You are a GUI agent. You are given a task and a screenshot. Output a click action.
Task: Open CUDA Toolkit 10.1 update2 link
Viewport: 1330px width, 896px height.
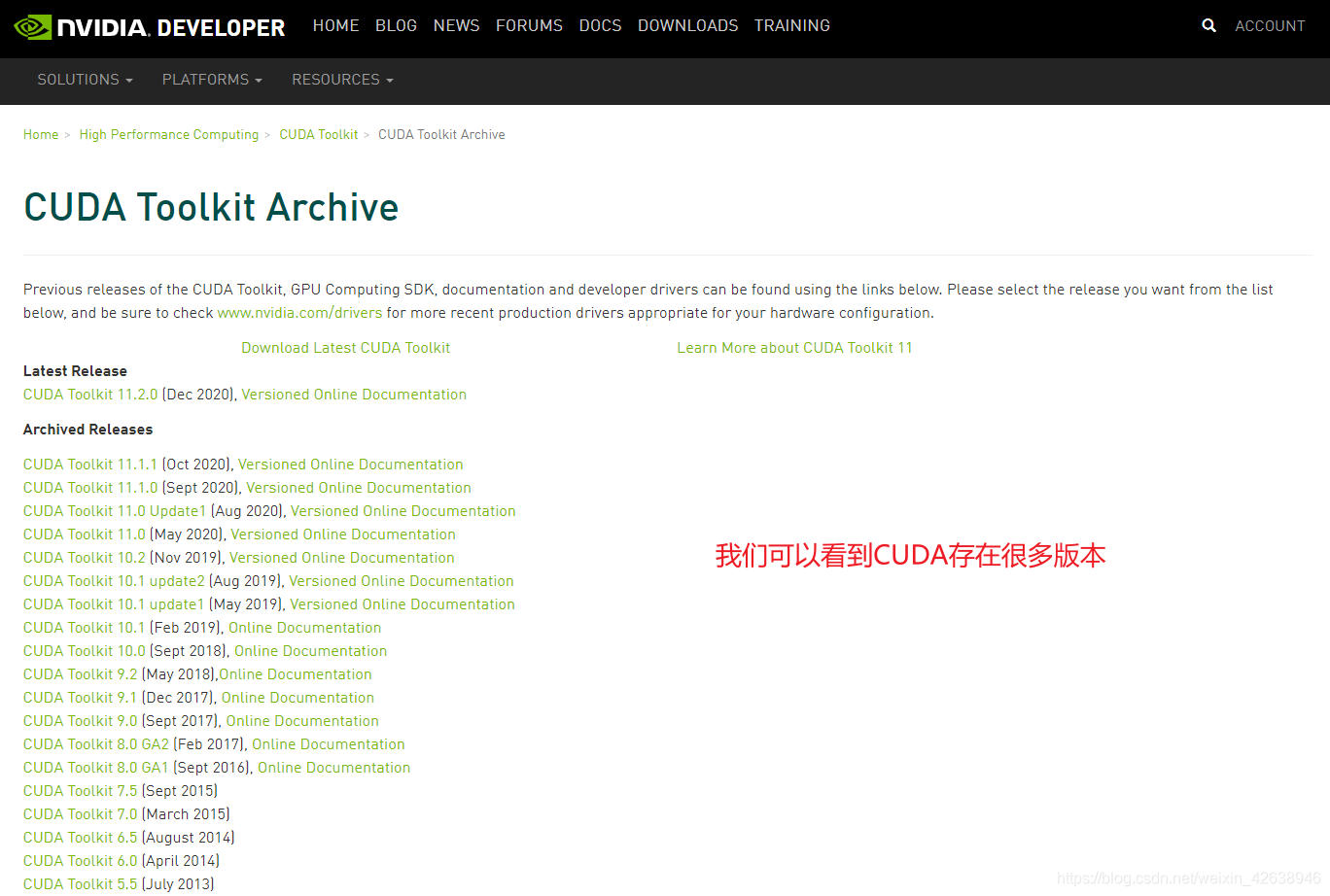click(114, 581)
